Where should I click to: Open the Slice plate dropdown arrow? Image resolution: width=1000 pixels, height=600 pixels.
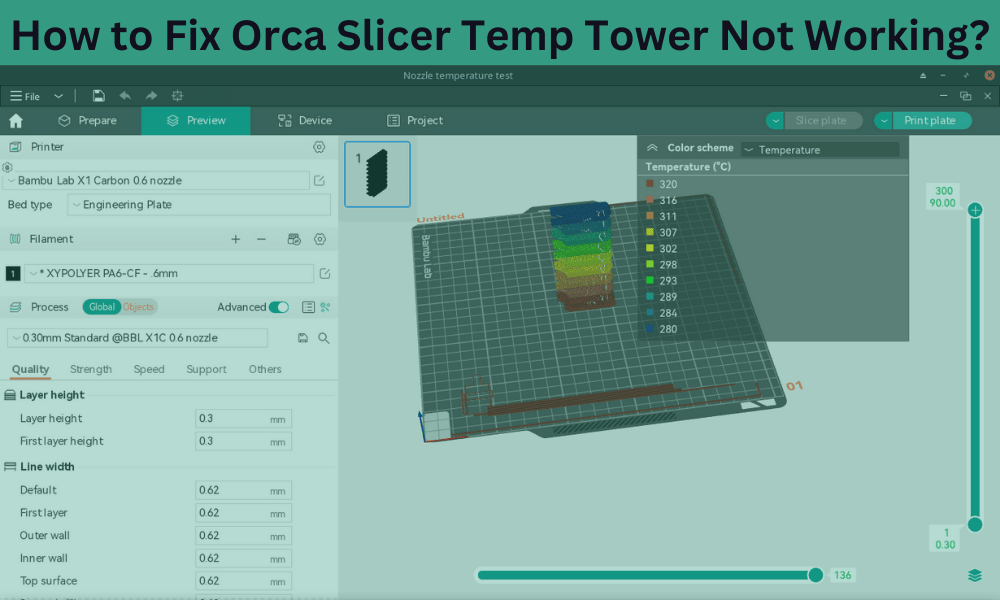[776, 121]
